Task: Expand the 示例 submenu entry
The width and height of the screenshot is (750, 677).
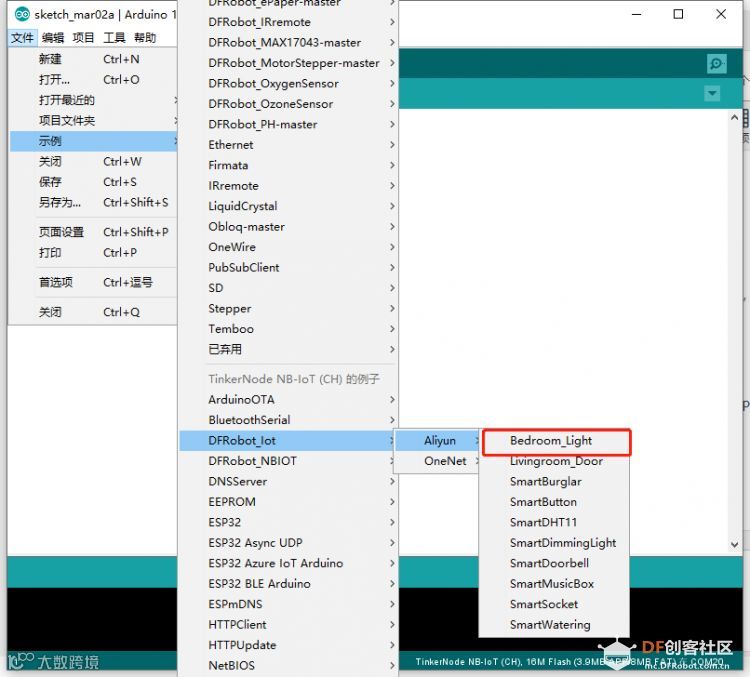Action: (x=93, y=141)
